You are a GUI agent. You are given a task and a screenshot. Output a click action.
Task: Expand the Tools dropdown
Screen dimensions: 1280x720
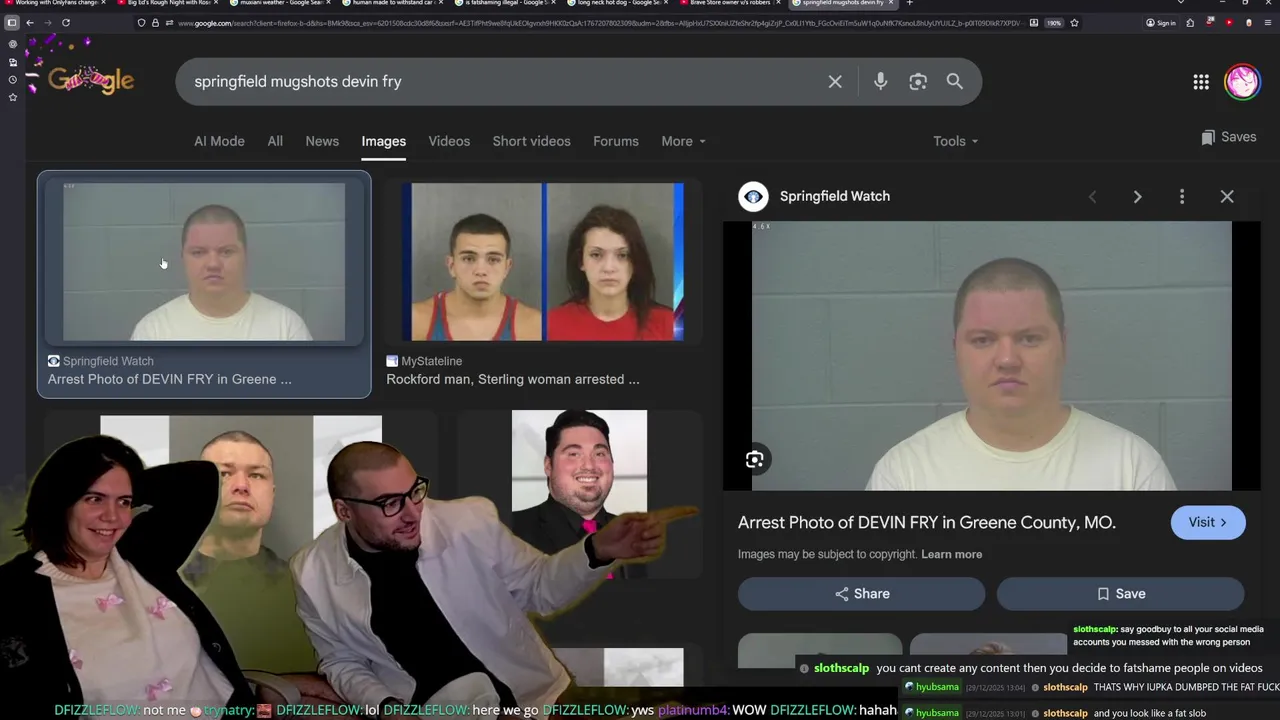point(955,141)
